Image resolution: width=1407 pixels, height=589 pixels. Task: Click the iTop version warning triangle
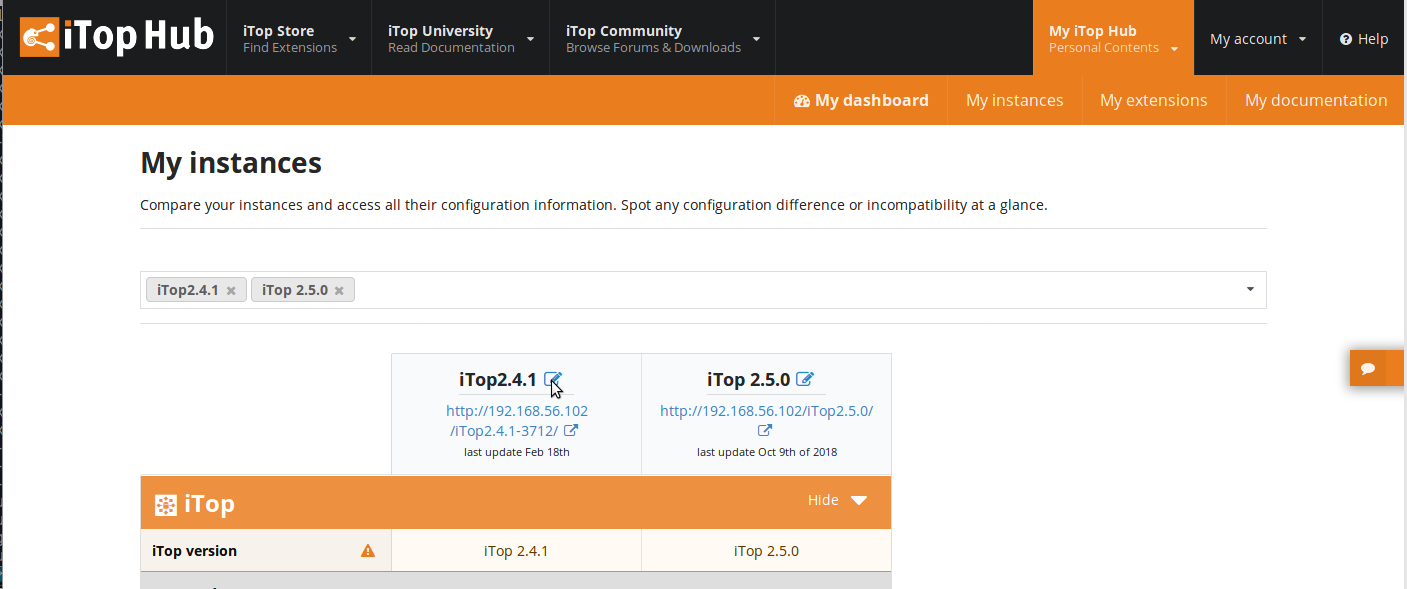368,551
